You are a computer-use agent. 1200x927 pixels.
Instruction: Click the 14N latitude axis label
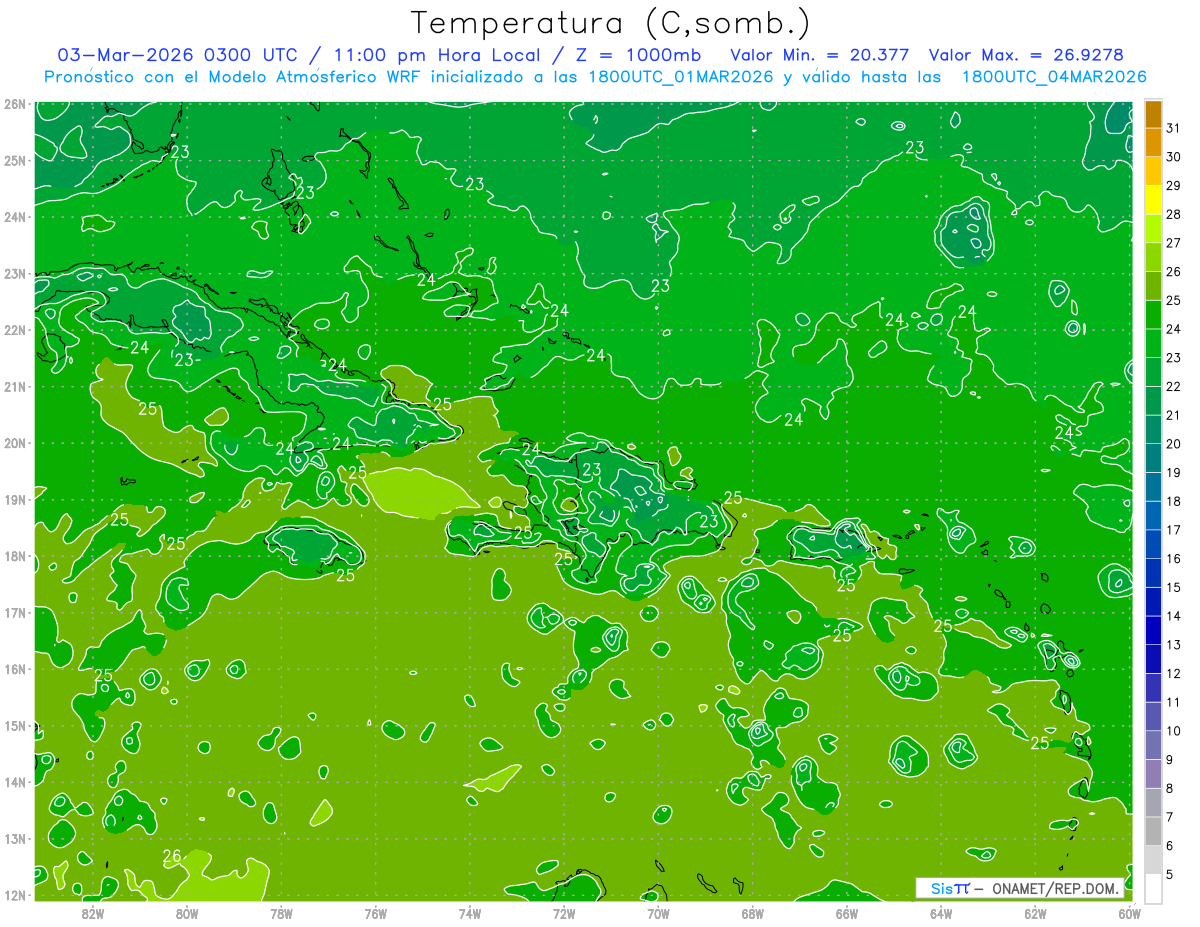(x=14, y=782)
